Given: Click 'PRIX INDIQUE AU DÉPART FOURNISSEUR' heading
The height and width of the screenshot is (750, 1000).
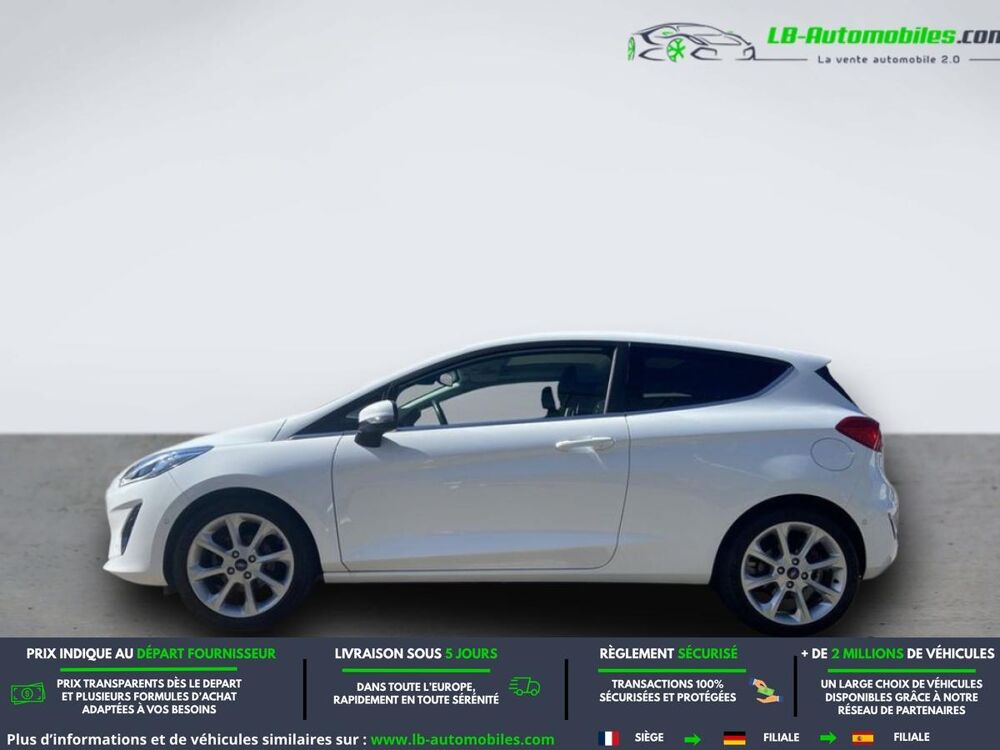Looking at the screenshot, I should [x=151, y=654].
